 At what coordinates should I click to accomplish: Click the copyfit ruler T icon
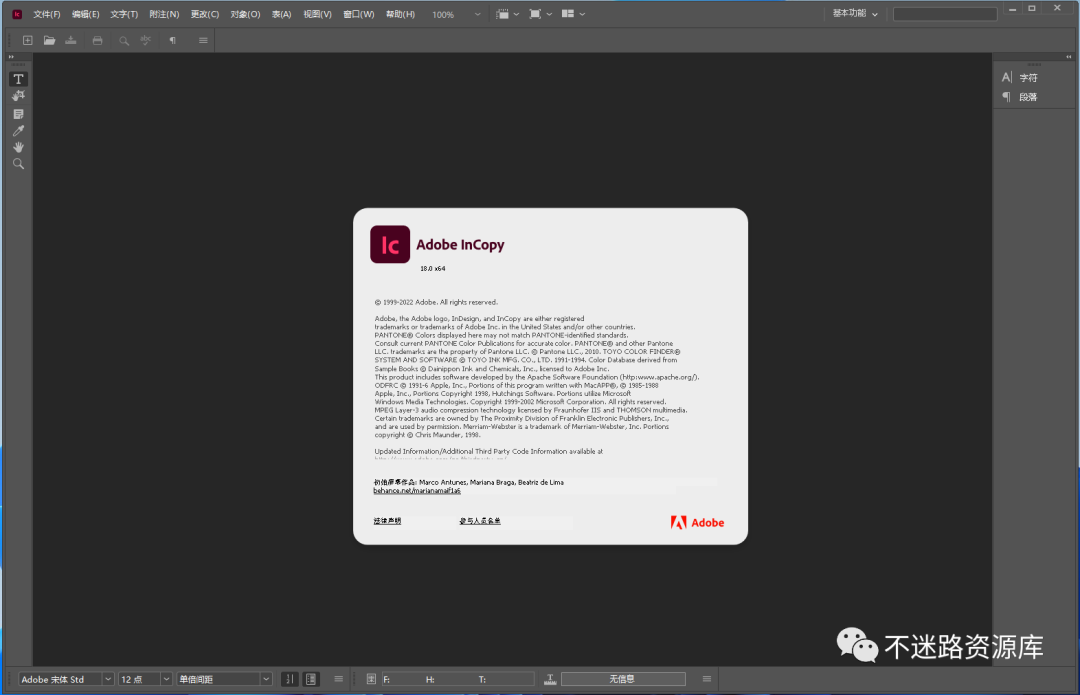[x=550, y=679]
